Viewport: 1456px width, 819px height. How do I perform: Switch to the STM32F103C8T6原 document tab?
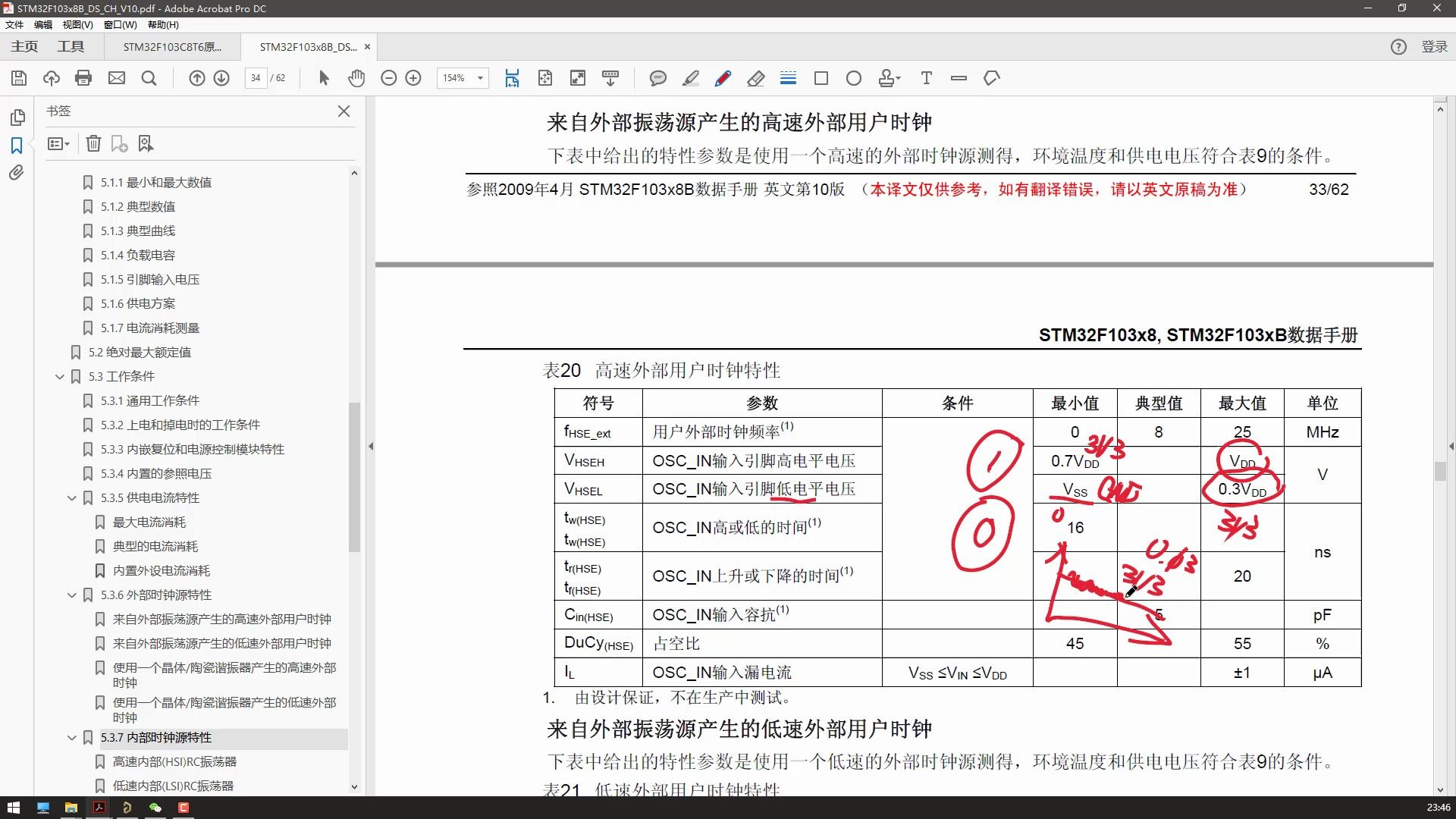[172, 46]
